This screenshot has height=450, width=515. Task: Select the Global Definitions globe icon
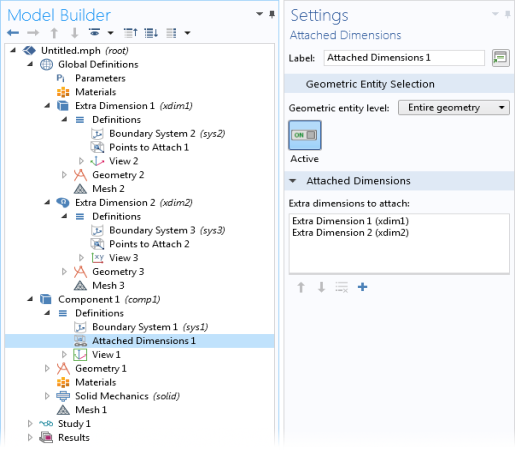(46, 64)
